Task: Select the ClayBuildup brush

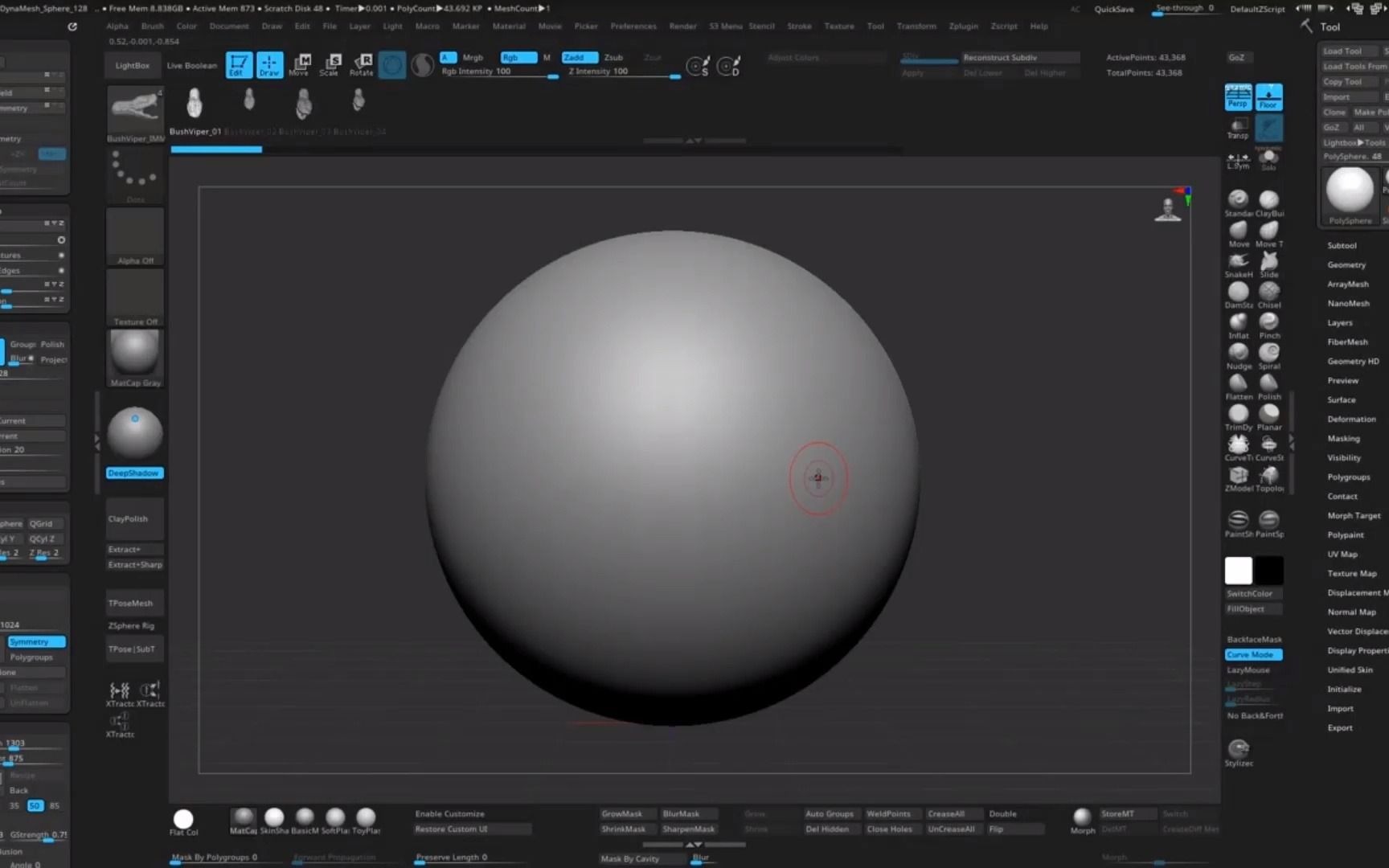Action: click(1269, 203)
